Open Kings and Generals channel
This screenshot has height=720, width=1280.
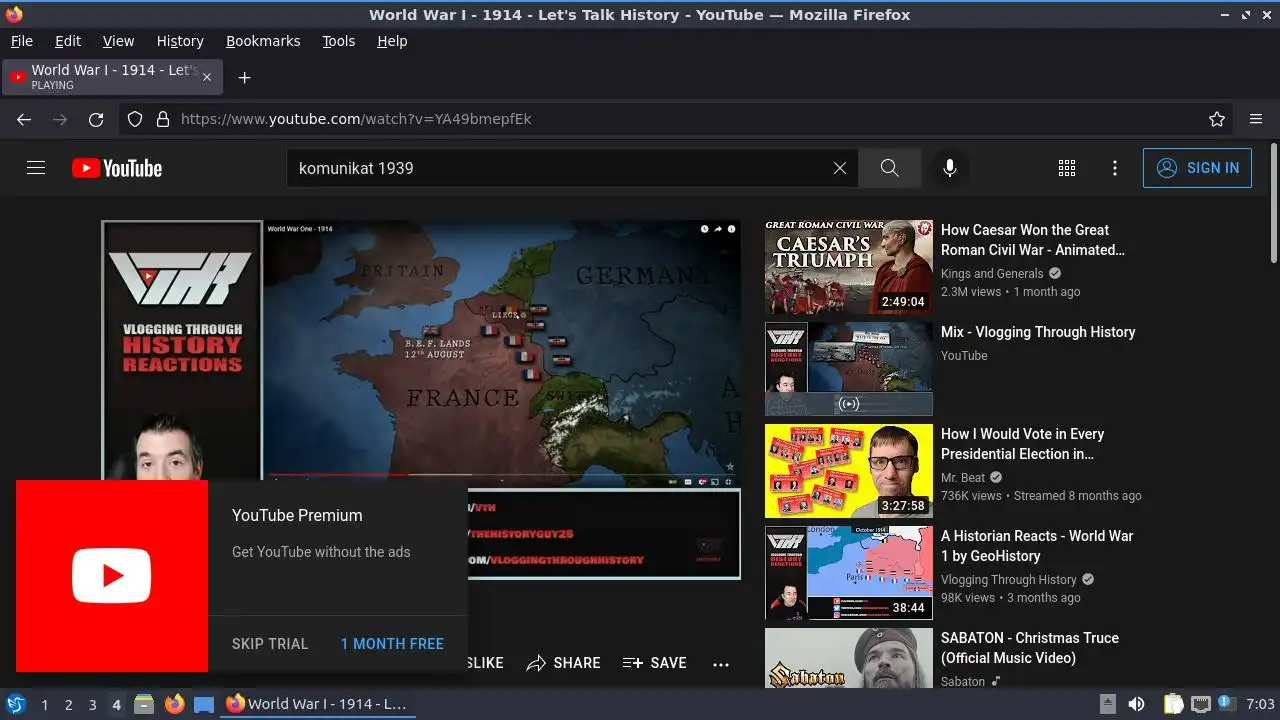(992, 274)
